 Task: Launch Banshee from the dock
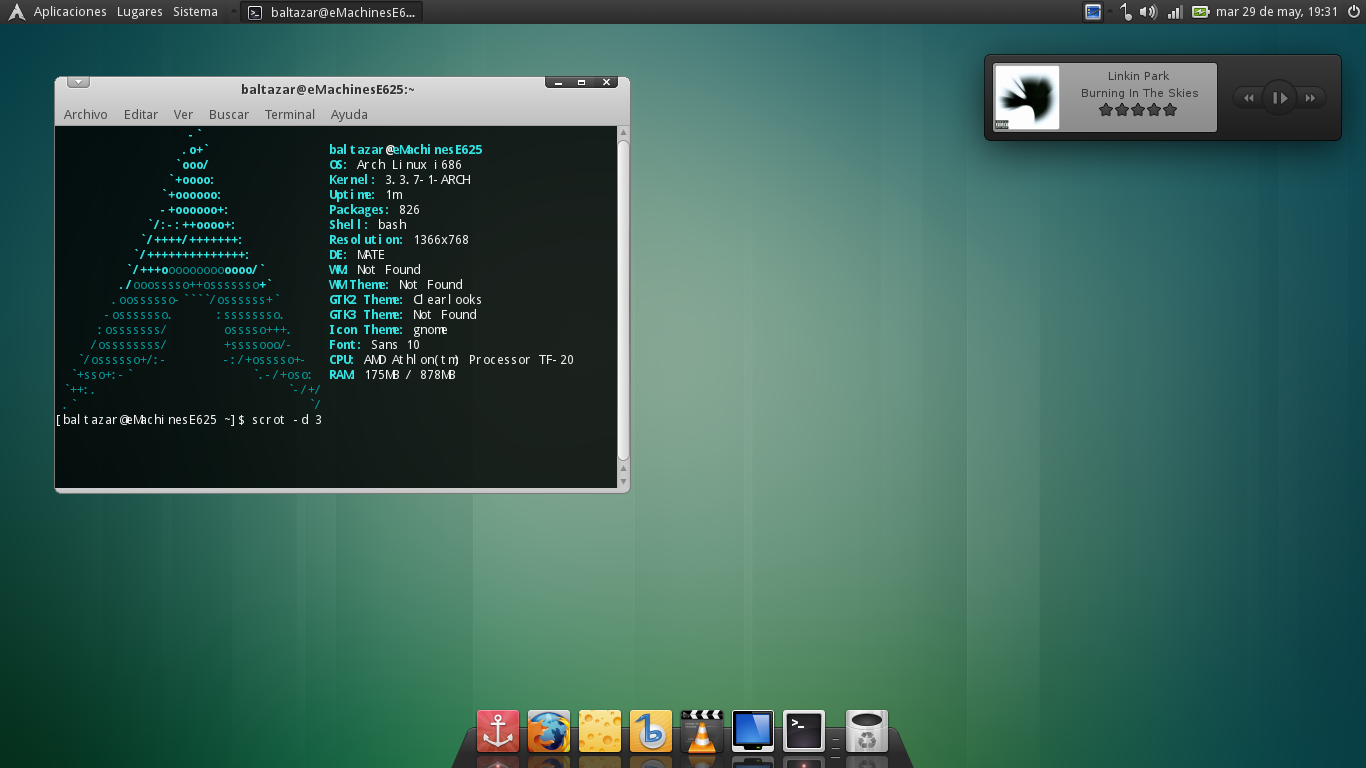(651, 731)
